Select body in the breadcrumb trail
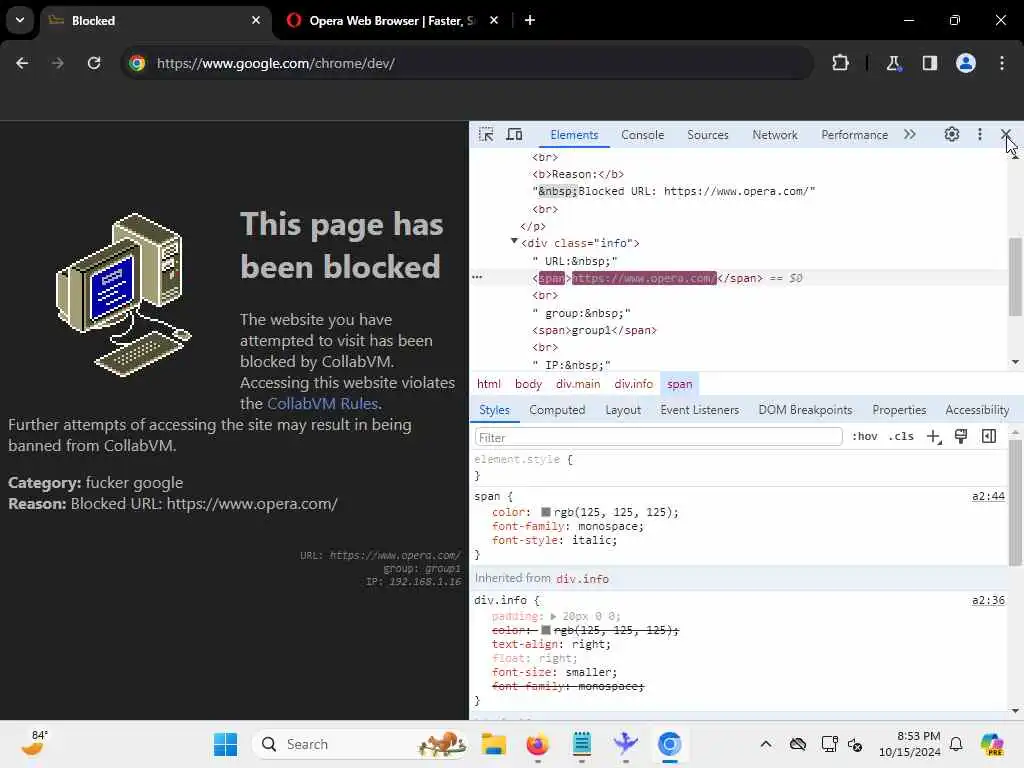 point(528,384)
